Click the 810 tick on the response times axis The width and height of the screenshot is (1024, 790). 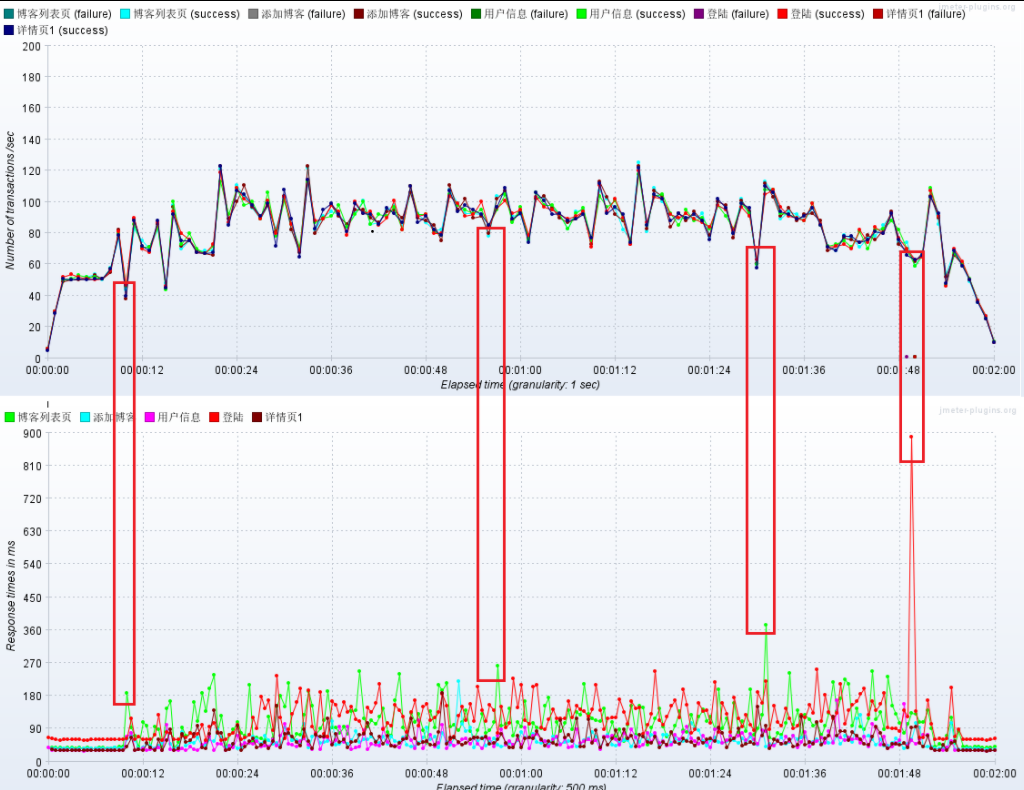tap(33, 466)
